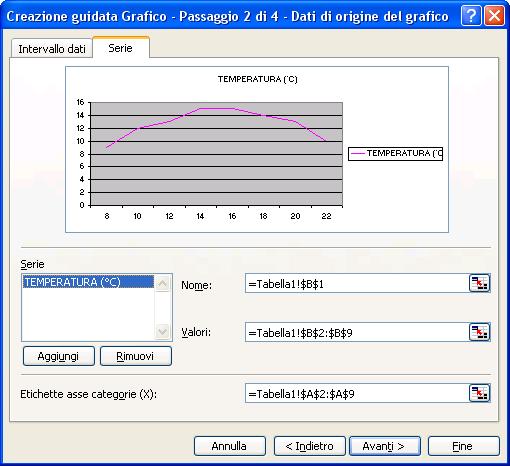Click the Rimuovi button
Viewport: 510px width, 466px height.
136,356
